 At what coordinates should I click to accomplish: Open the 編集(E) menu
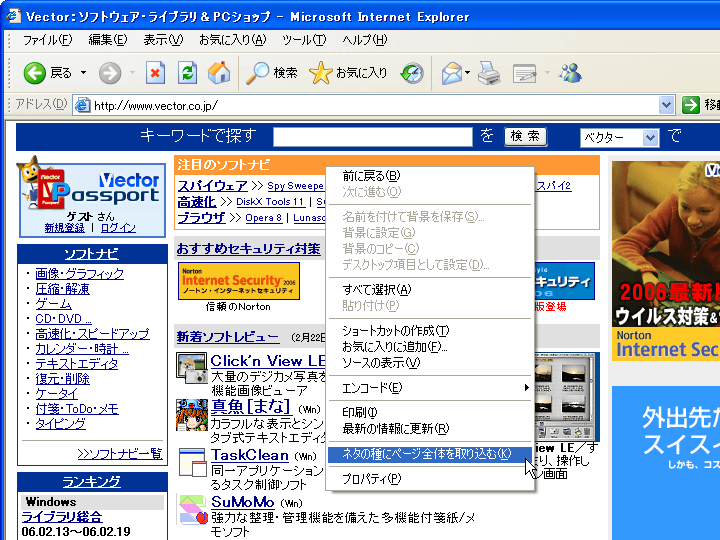[107, 40]
